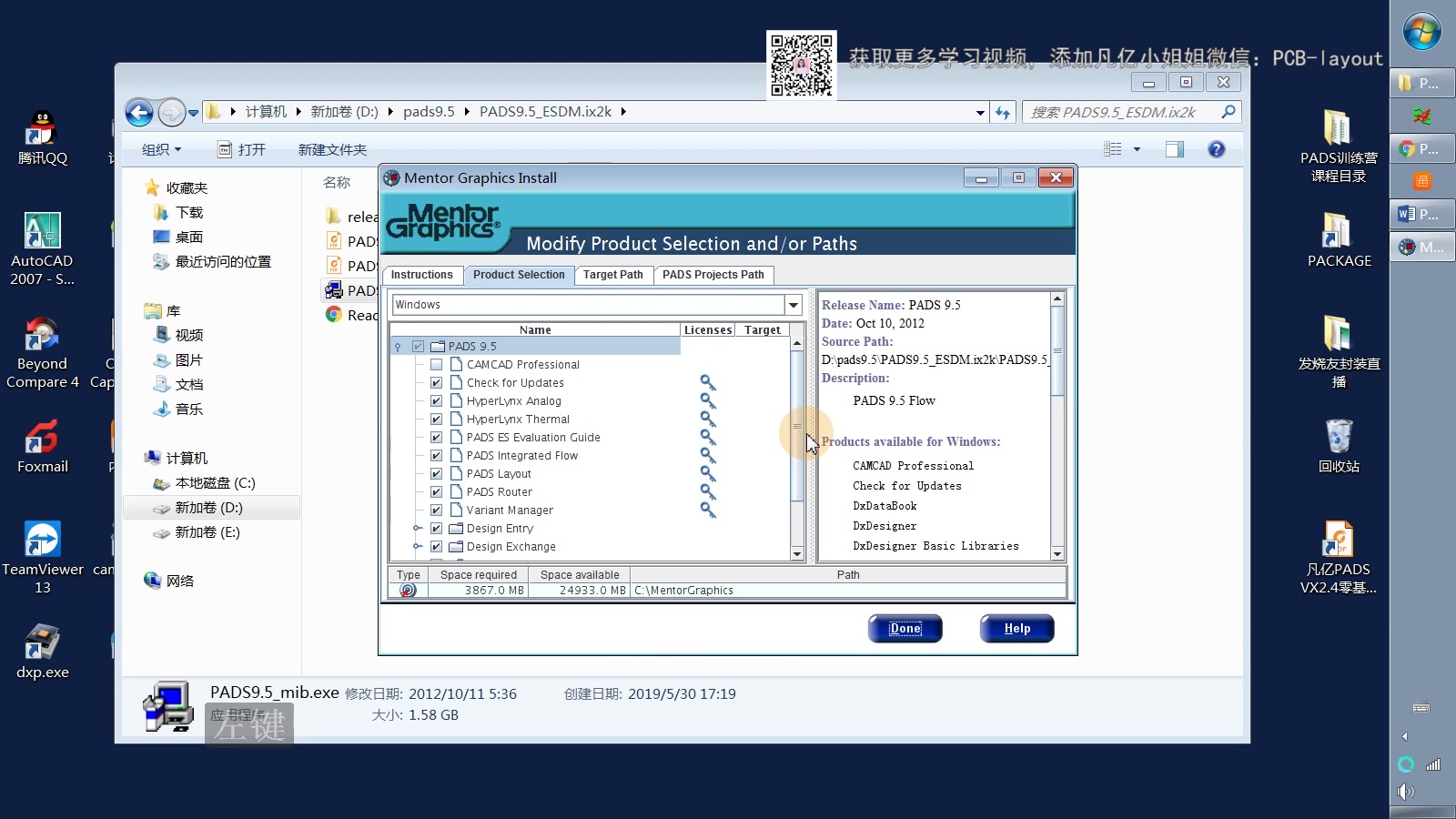Open the Recycle Bin desktop icon
Viewport: 1456px width, 819px height.
point(1339,446)
